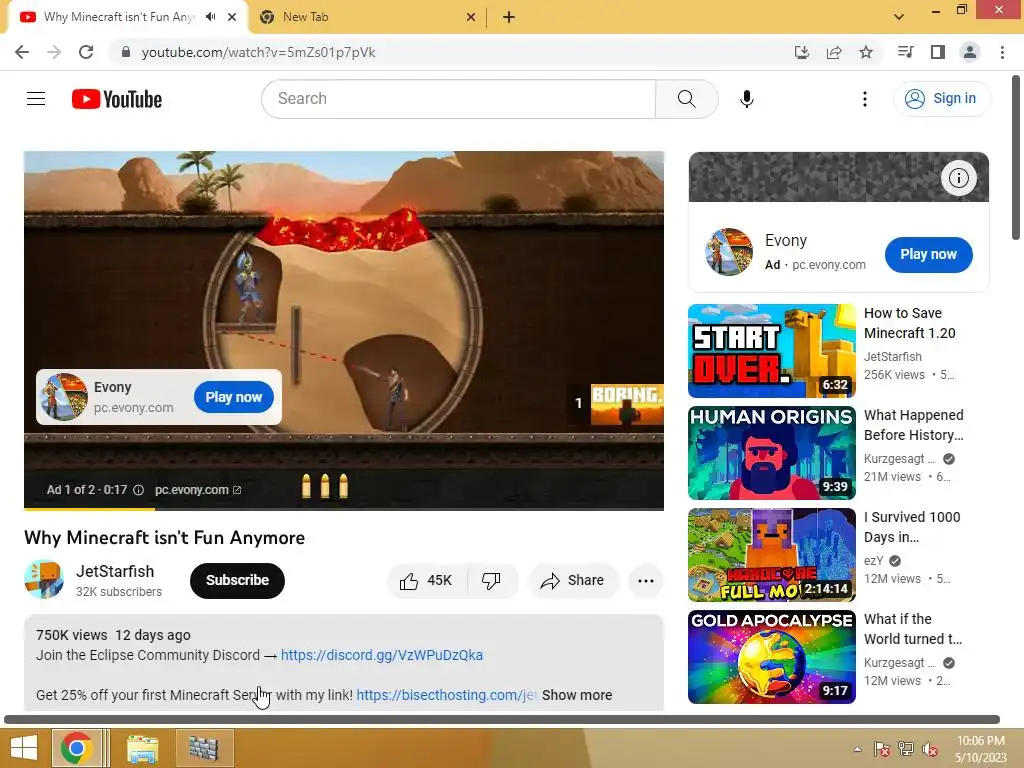Viewport: 1024px width, 768px height.
Task: Open YouTube settings three-dot menu
Action: tap(865, 99)
